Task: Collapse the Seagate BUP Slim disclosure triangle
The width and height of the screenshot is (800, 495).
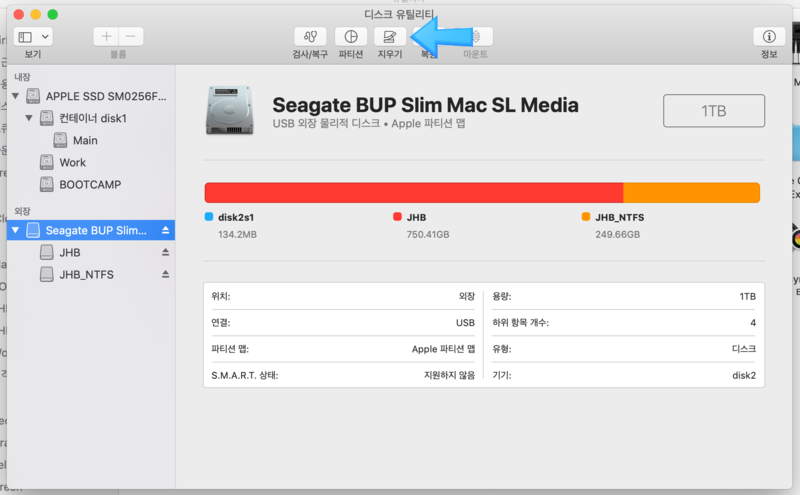Action: [16, 230]
